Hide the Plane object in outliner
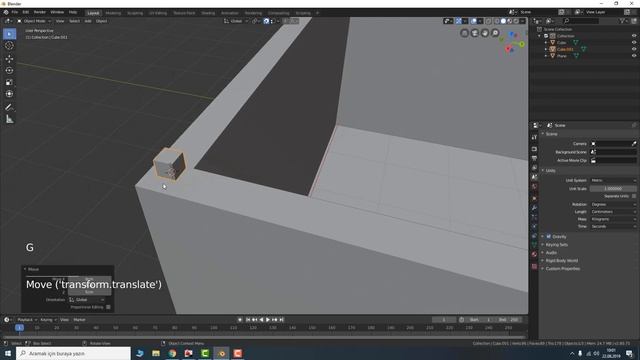 (x=634, y=56)
